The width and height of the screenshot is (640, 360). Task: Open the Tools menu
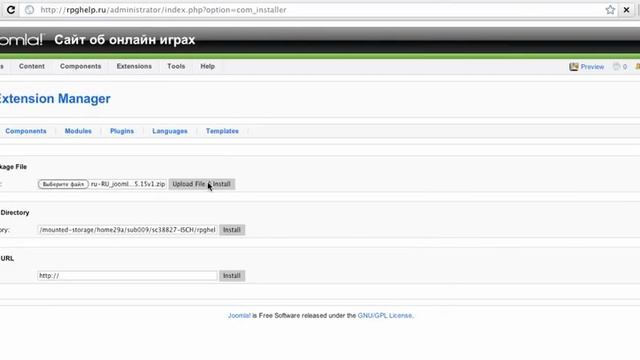coord(176,66)
